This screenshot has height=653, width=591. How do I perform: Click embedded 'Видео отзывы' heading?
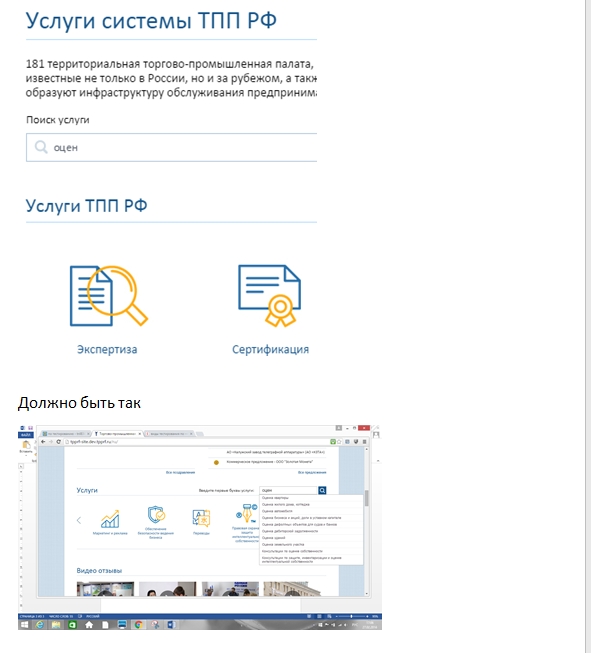[99, 571]
